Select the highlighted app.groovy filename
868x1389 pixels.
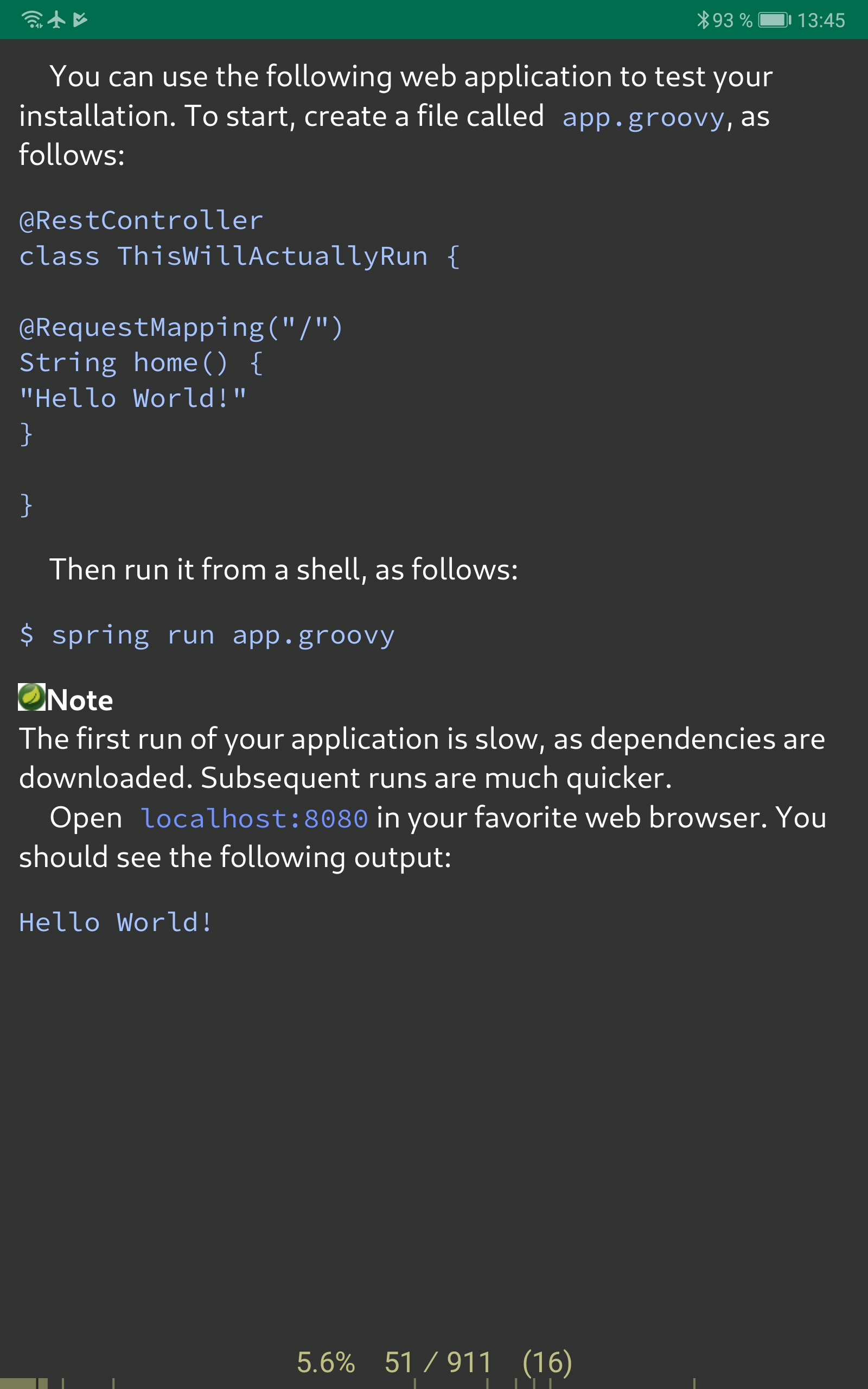pos(642,117)
